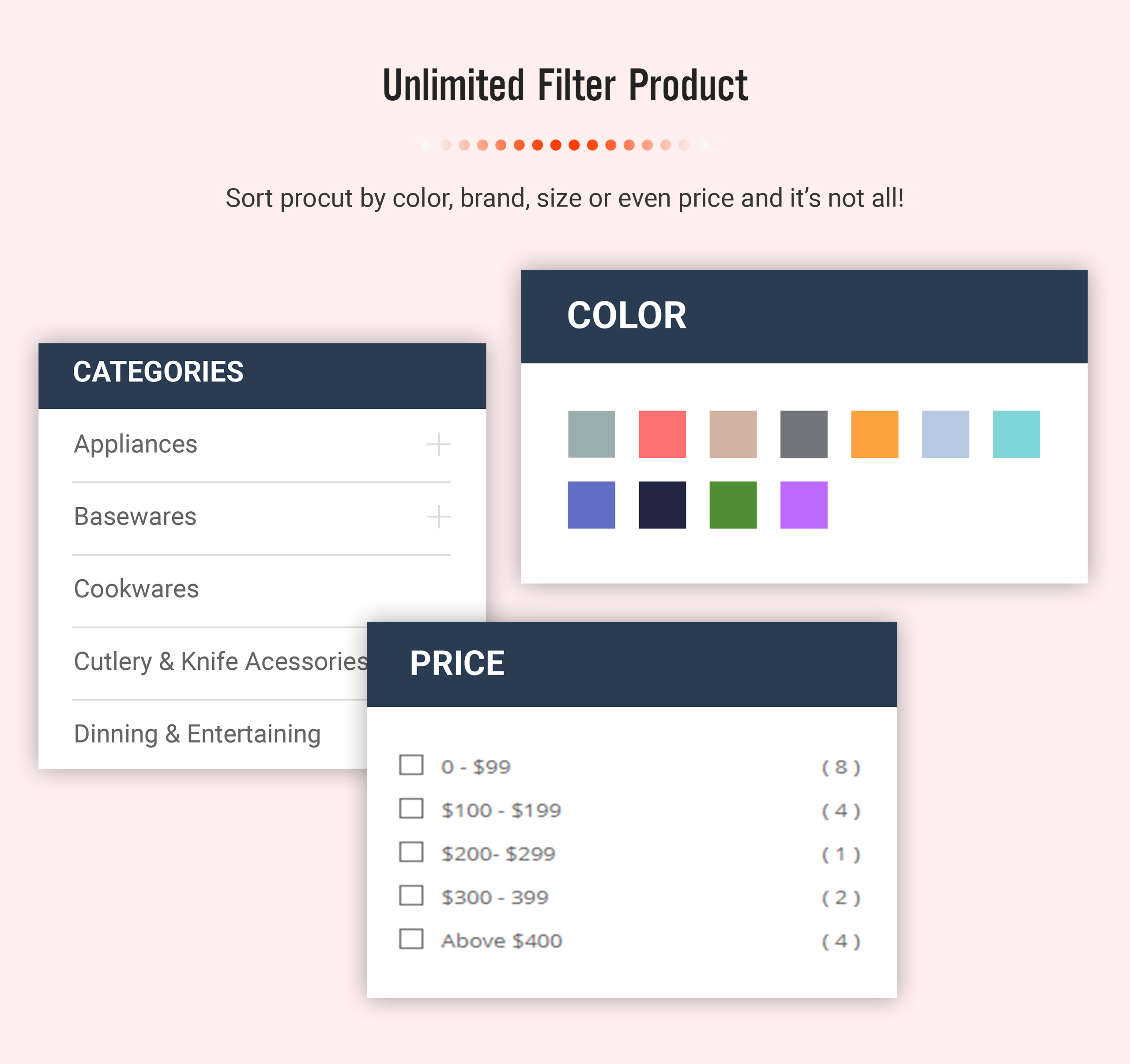Viewport: 1130px width, 1064px height.
Task: Select the dark navy color swatch
Action: point(662,505)
